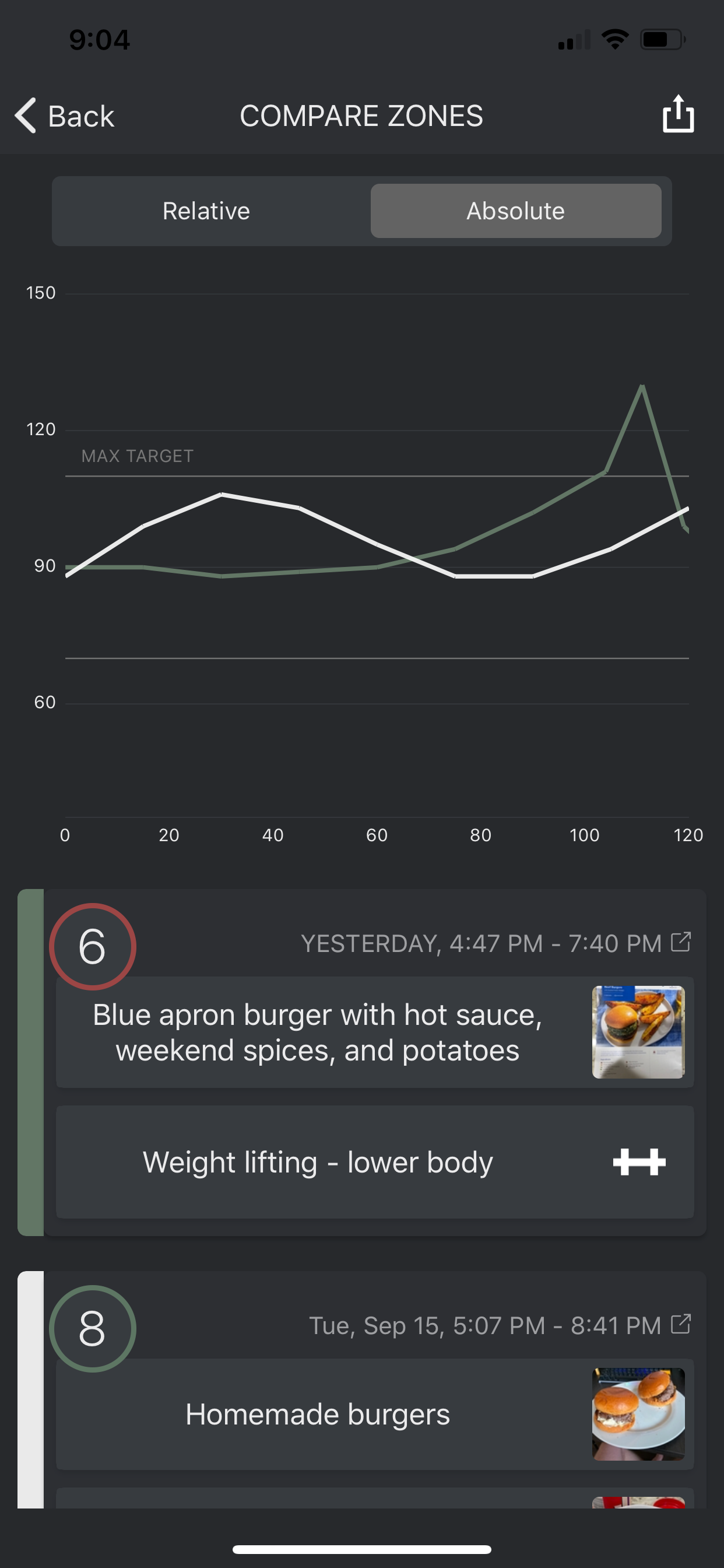This screenshot has width=724, height=1568.
Task: Tap the back chevron arrow
Action: [26, 115]
